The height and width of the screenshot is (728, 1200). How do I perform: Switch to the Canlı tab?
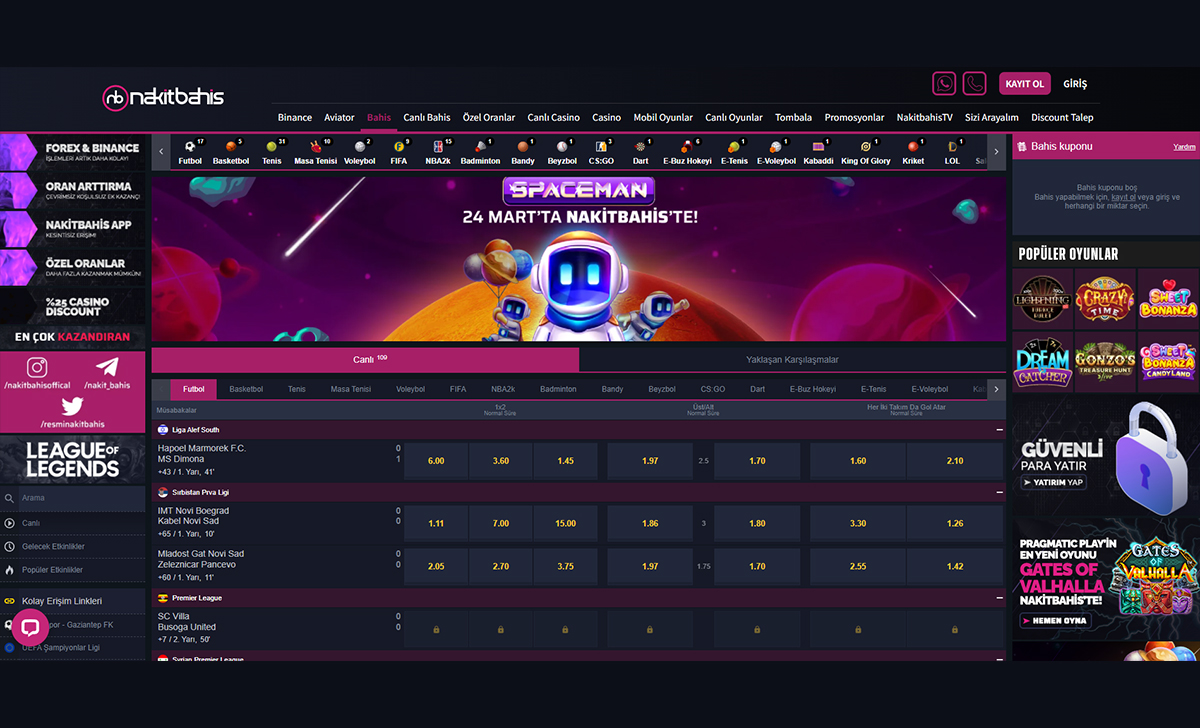365,360
